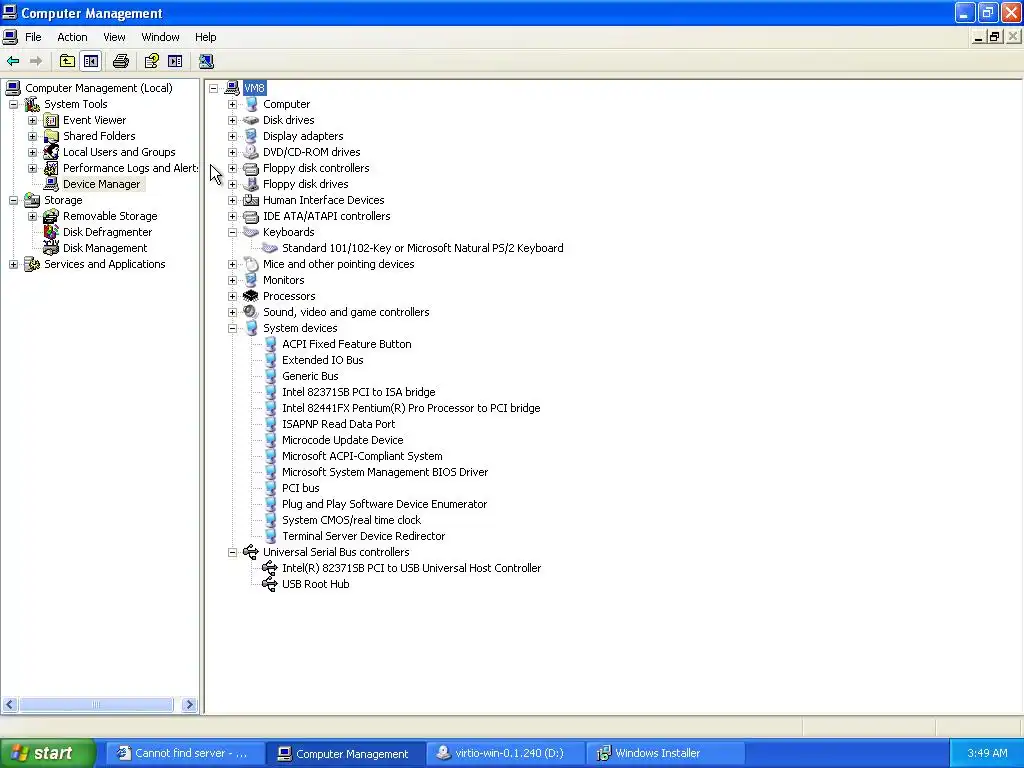Select the Event Viewer icon in tree
Viewport: 1024px width, 768px height.
point(51,120)
